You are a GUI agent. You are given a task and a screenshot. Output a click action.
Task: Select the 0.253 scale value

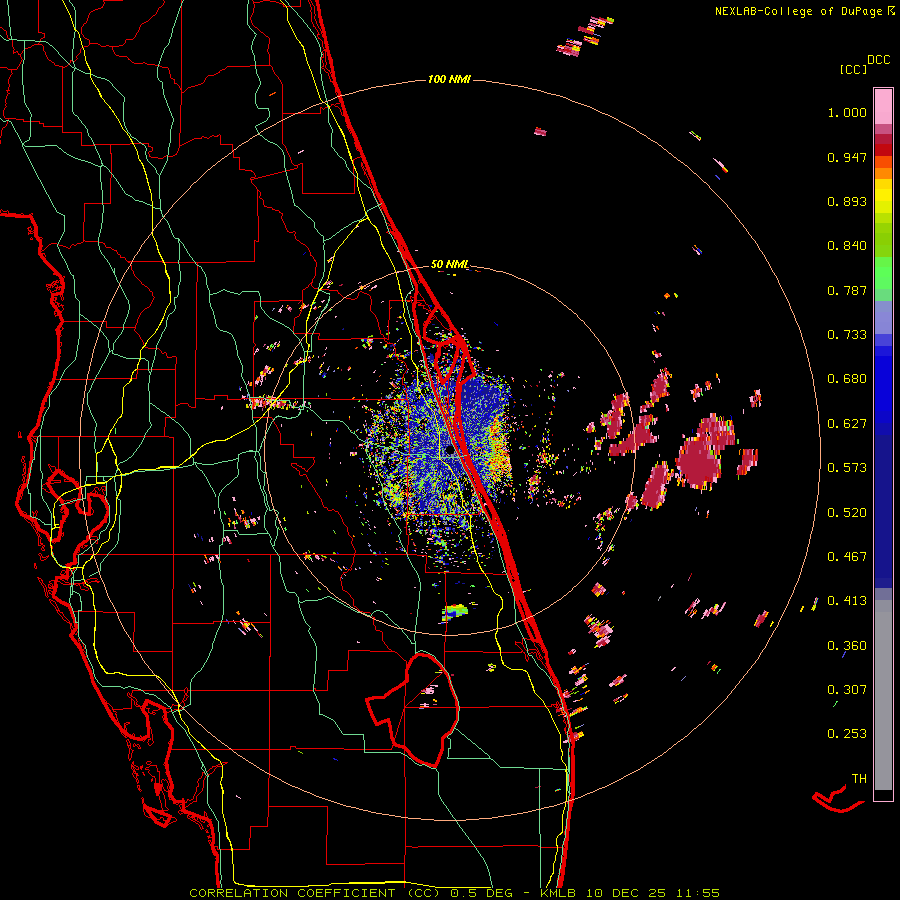847,734
